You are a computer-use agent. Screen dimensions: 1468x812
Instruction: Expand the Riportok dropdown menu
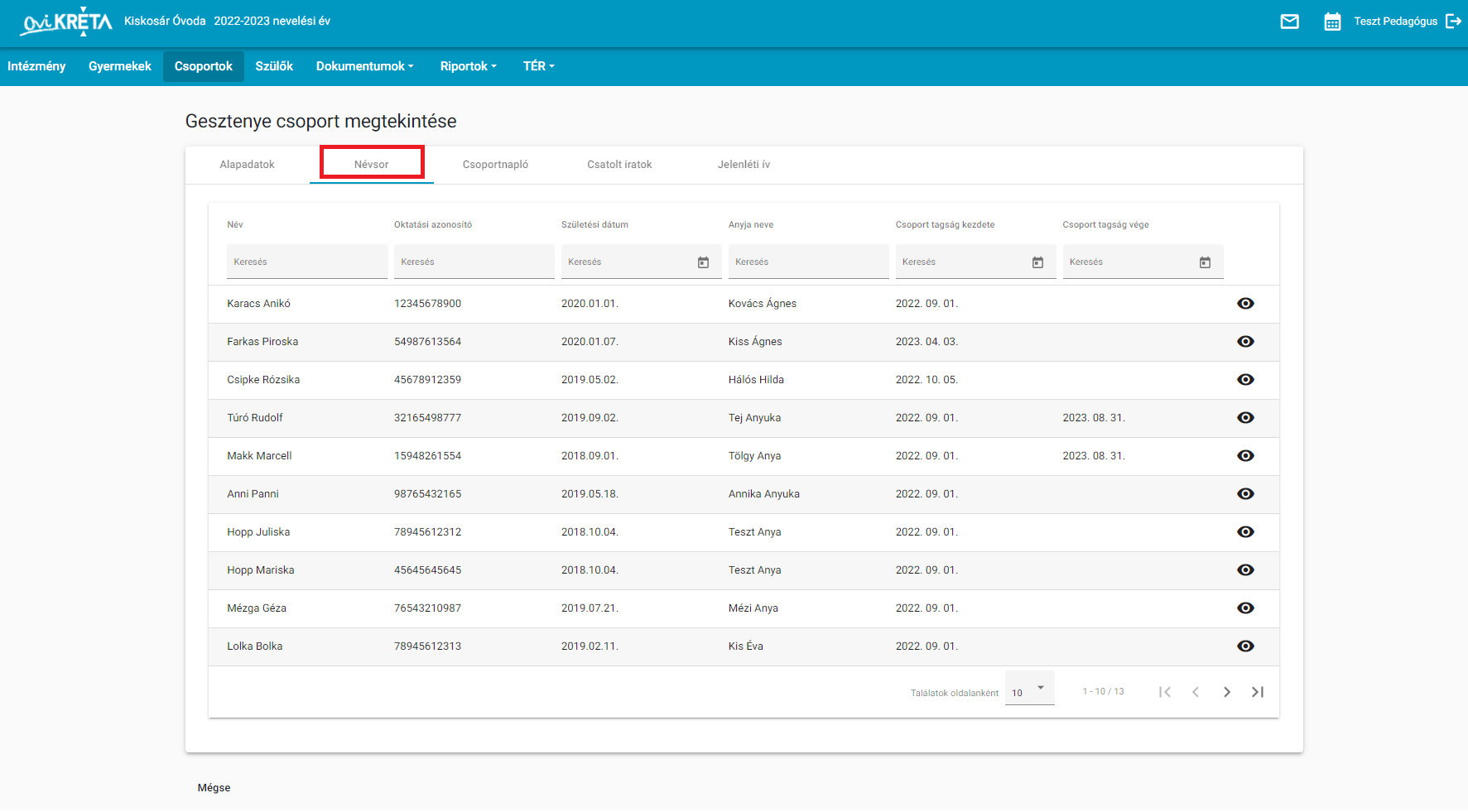[x=468, y=66]
